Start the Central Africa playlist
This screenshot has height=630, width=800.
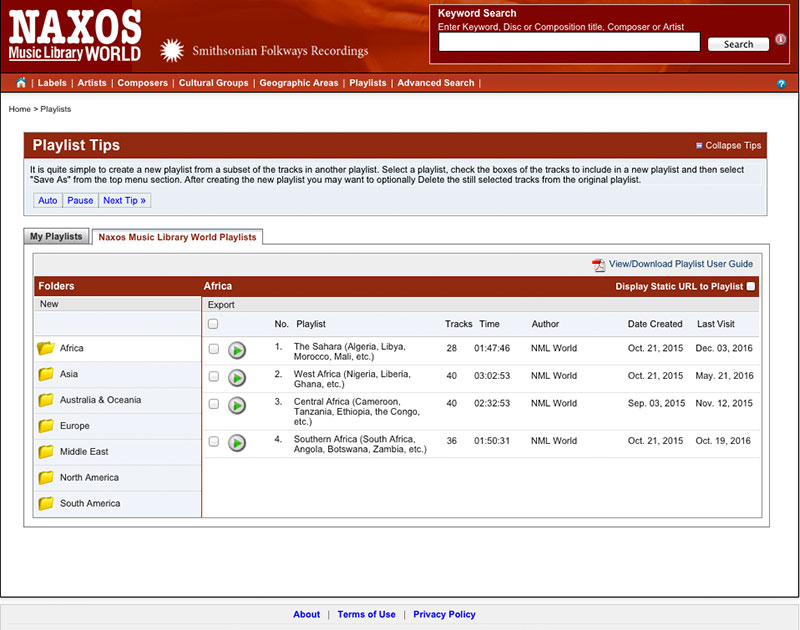[x=237, y=405]
